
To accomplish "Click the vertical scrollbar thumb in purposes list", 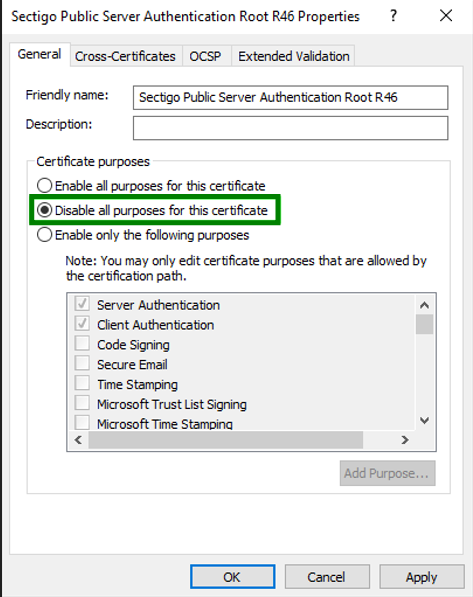I will pyautogui.click(x=424, y=324).
